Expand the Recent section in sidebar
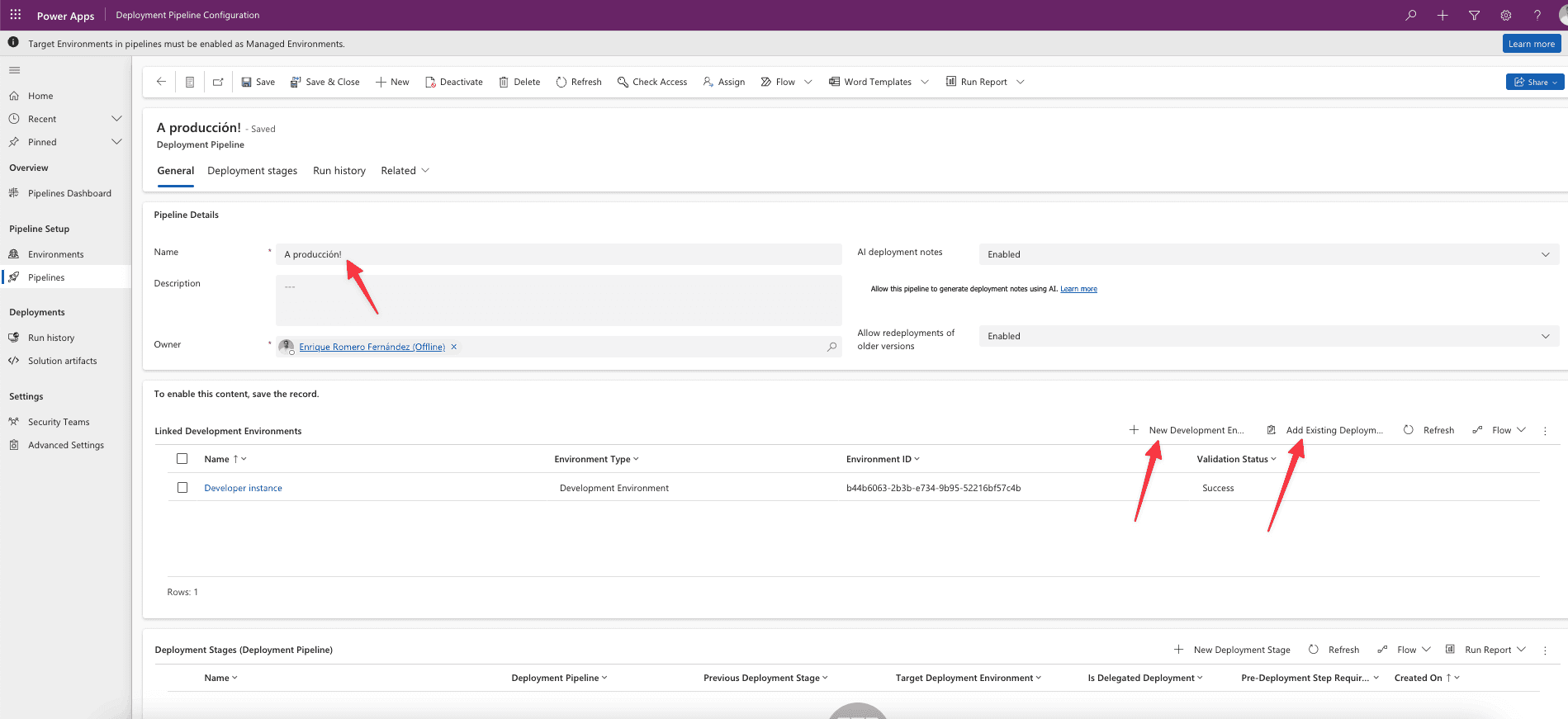Image resolution: width=1568 pixels, height=719 pixels. coord(116,119)
